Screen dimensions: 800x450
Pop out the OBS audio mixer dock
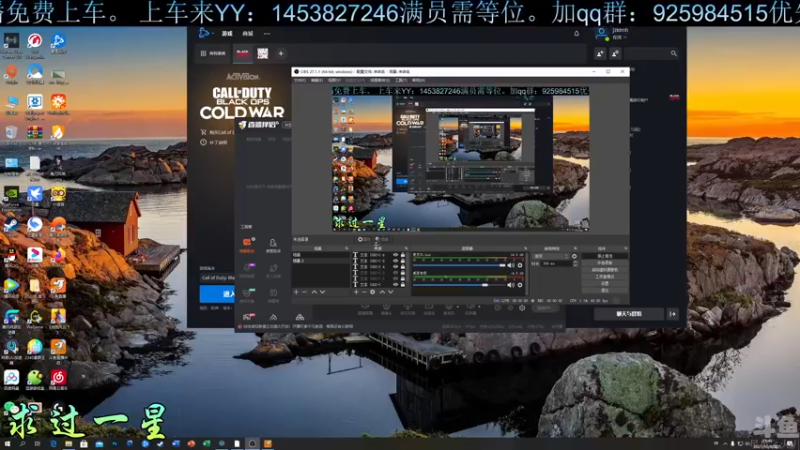526,248
